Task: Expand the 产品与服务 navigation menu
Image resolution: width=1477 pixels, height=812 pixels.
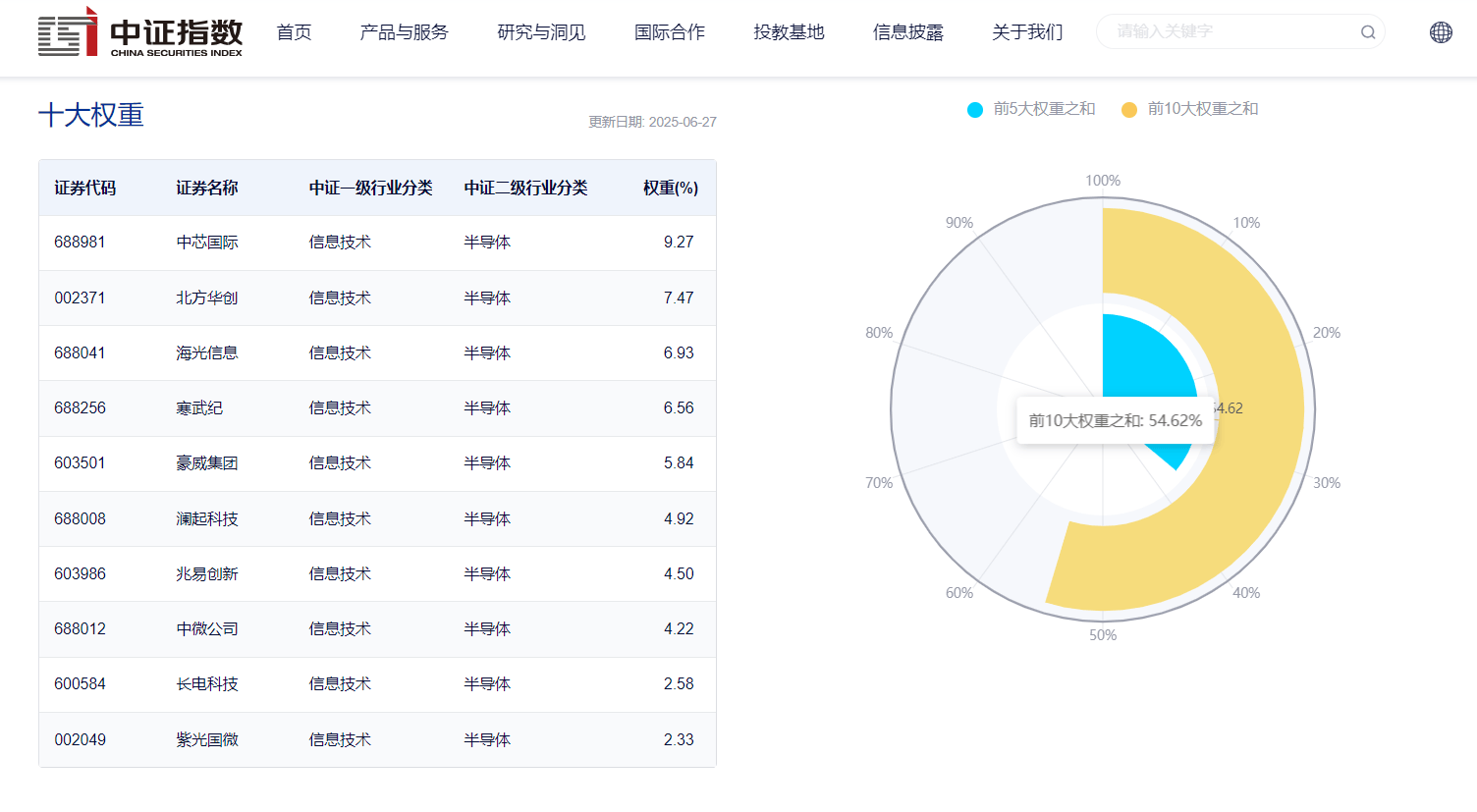Action: point(404,32)
